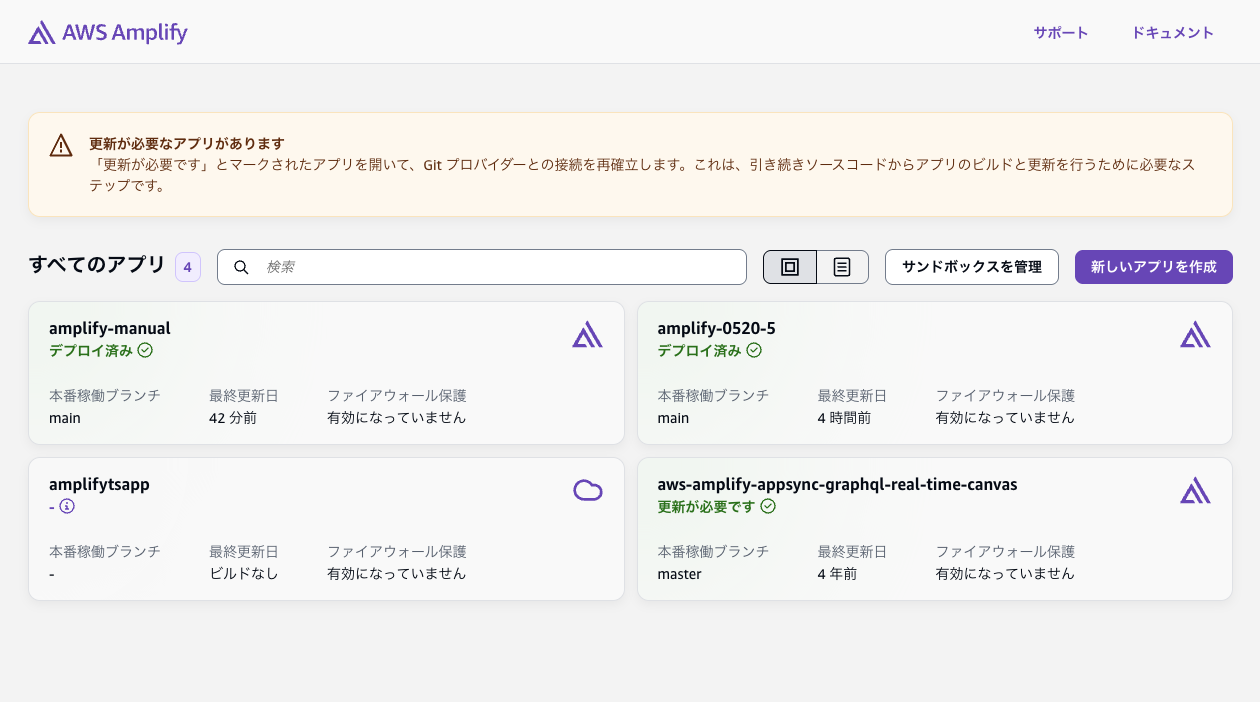Click main branch value on amplify-0520-5 card
This screenshot has width=1260, height=702.
click(673, 418)
